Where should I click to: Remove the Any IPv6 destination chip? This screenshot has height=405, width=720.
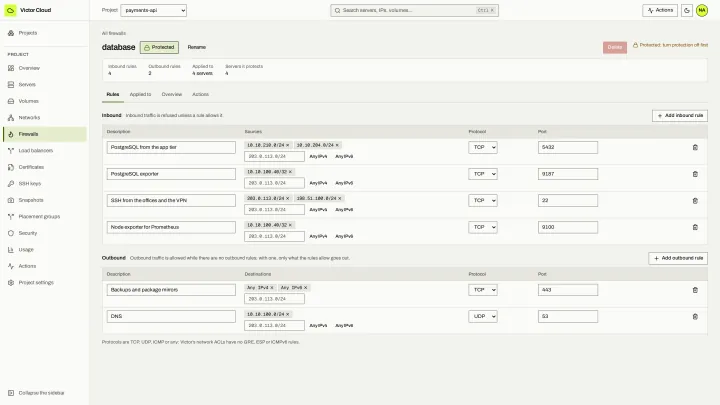[x=306, y=288]
